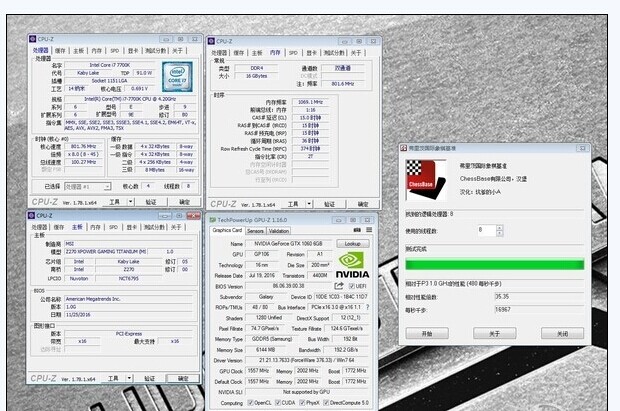This screenshot has height=411, width=620.
Task: Click the Lookup button in GPU-Z
Action: [x=351, y=243]
